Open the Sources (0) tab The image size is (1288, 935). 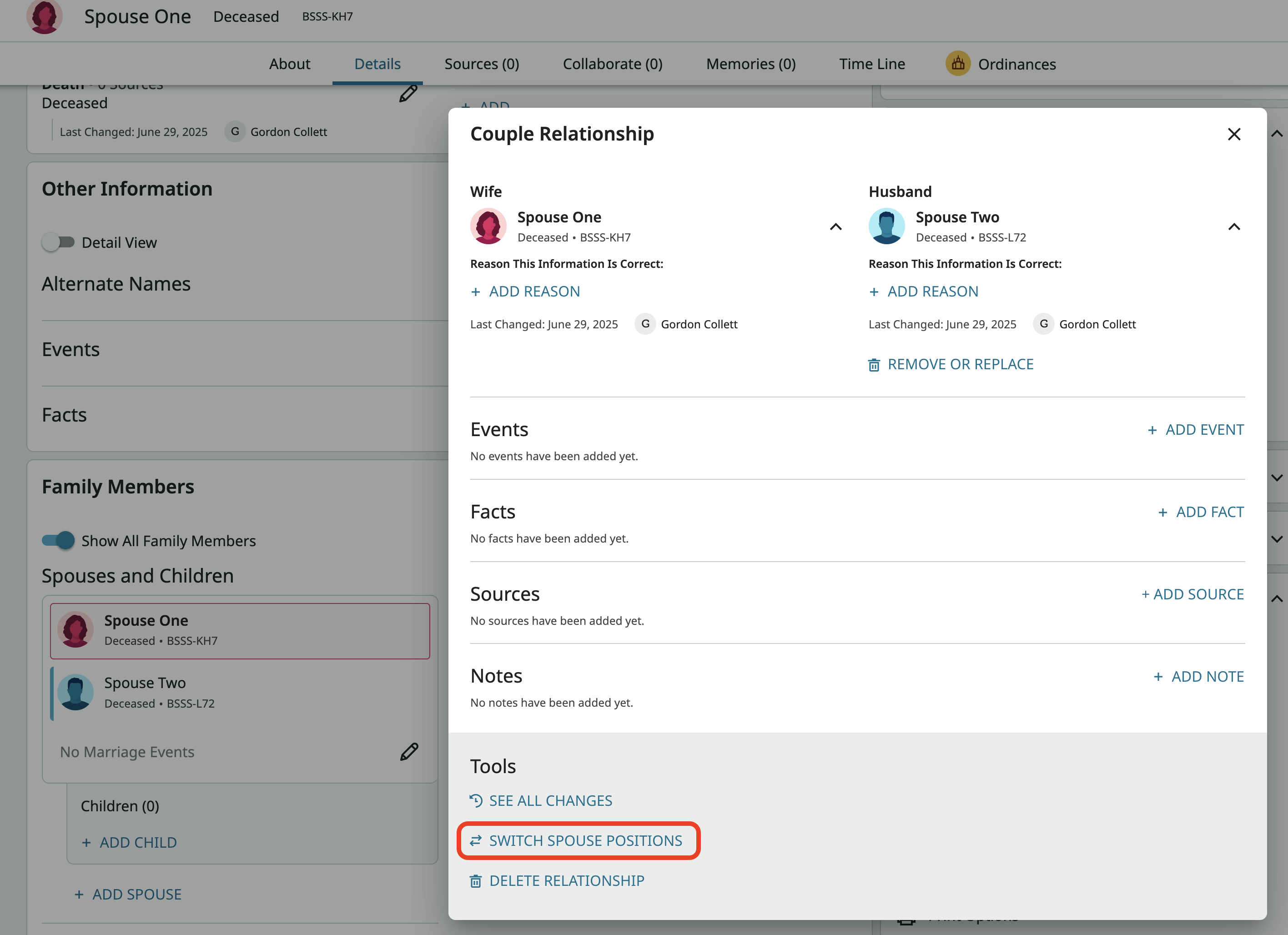click(482, 64)
